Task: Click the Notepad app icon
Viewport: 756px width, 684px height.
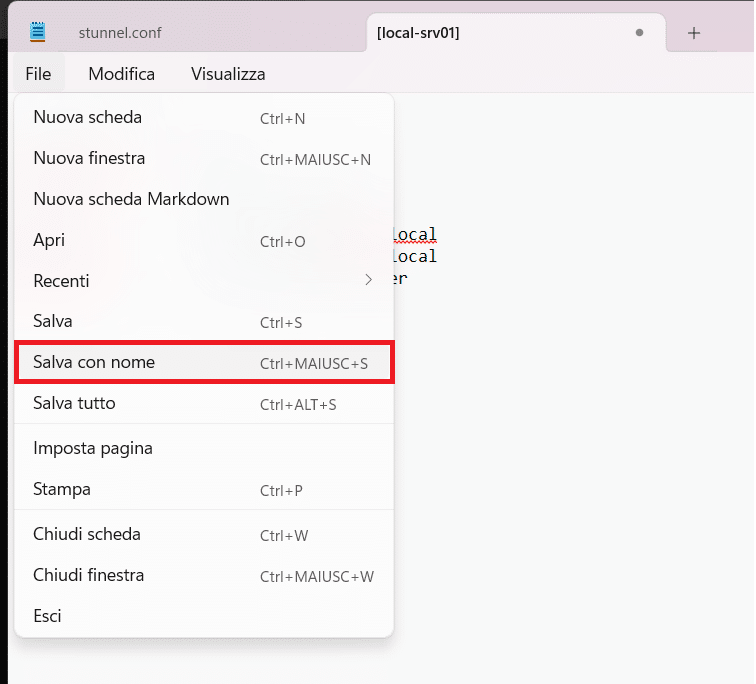Action: (x=38, y=32)
